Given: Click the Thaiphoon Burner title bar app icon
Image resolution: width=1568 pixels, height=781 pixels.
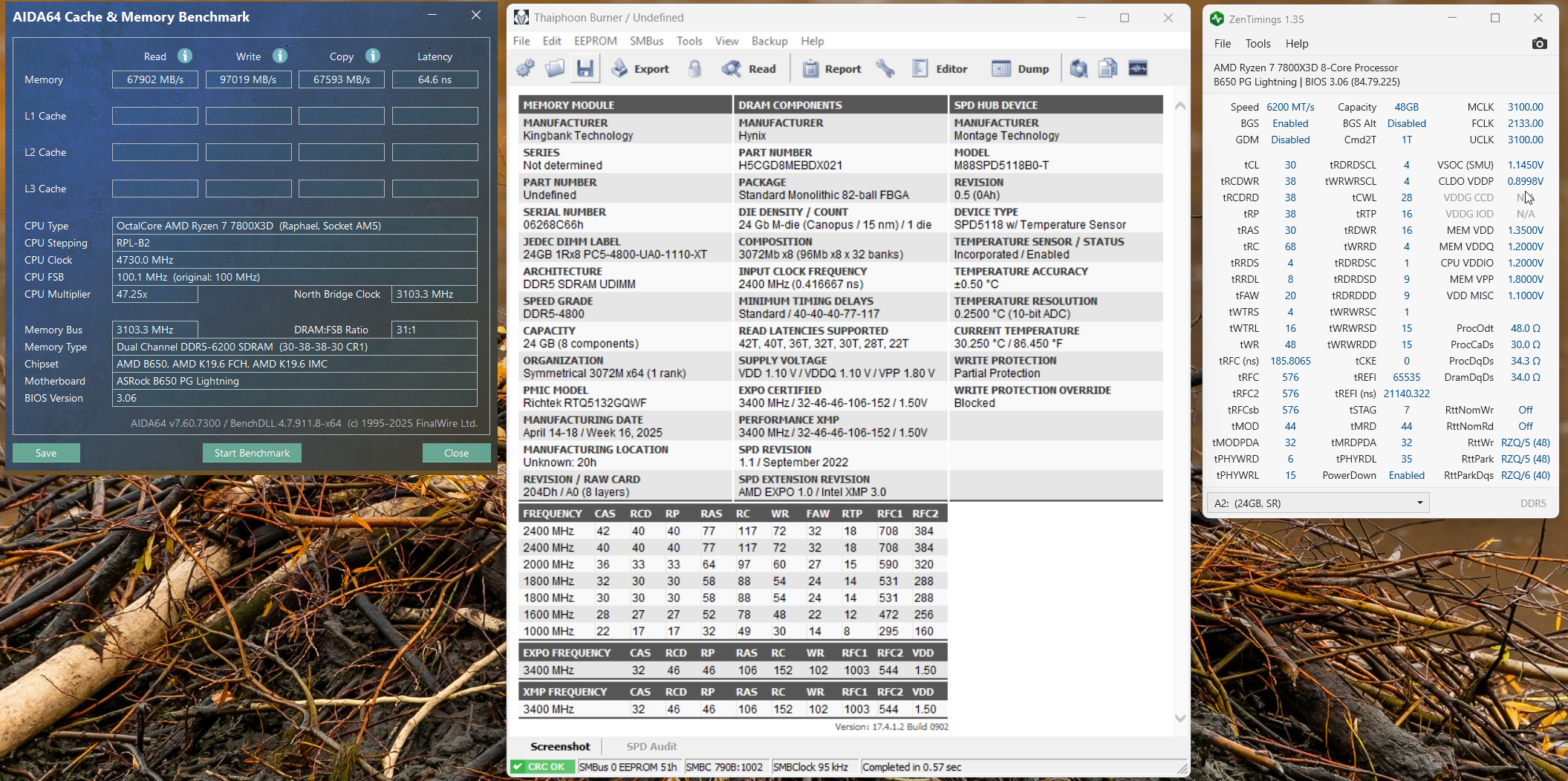Looking at the screenshot, I should tap(521, 17).
